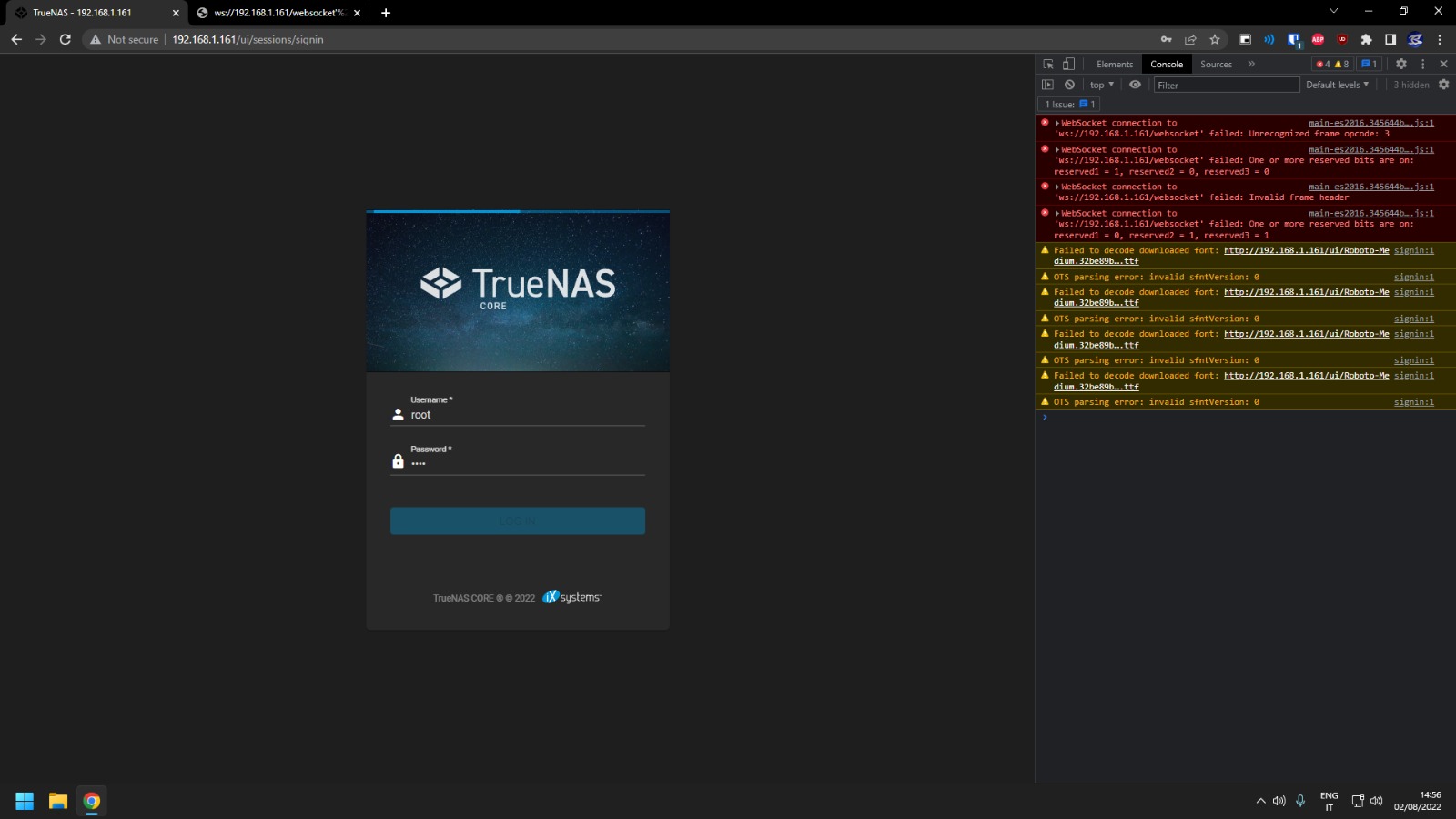Open File Explorer from the taskbar
This screenshot has width=1456, height=819.
58,801
